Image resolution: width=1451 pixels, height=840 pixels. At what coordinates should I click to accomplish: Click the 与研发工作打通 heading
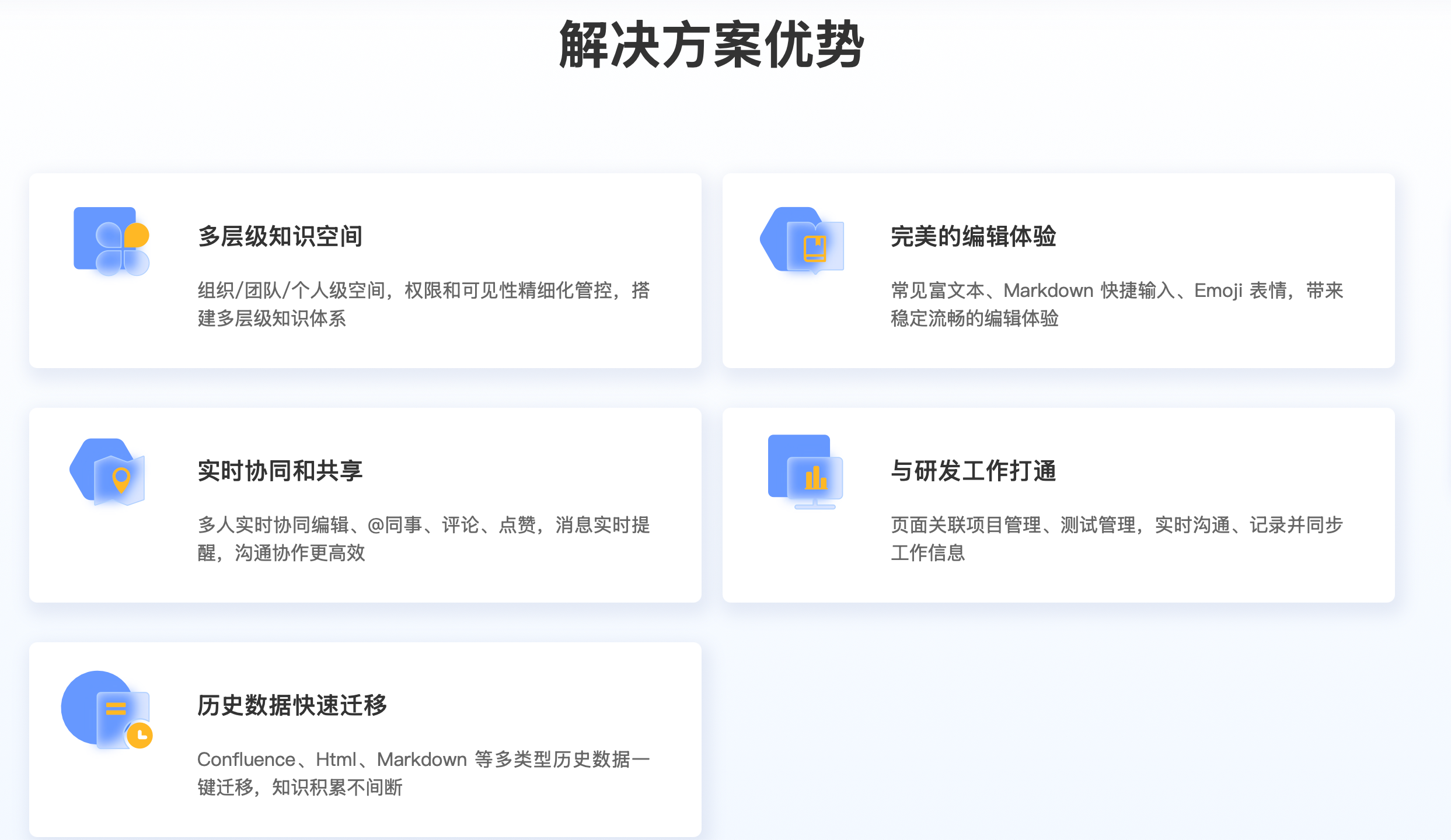[973, 471]
